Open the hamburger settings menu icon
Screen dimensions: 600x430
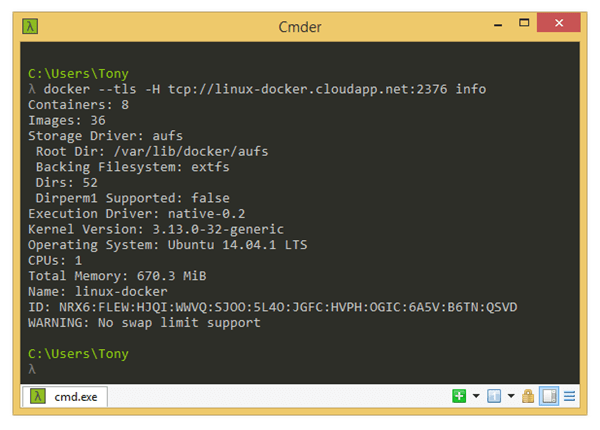click(569, 396)
